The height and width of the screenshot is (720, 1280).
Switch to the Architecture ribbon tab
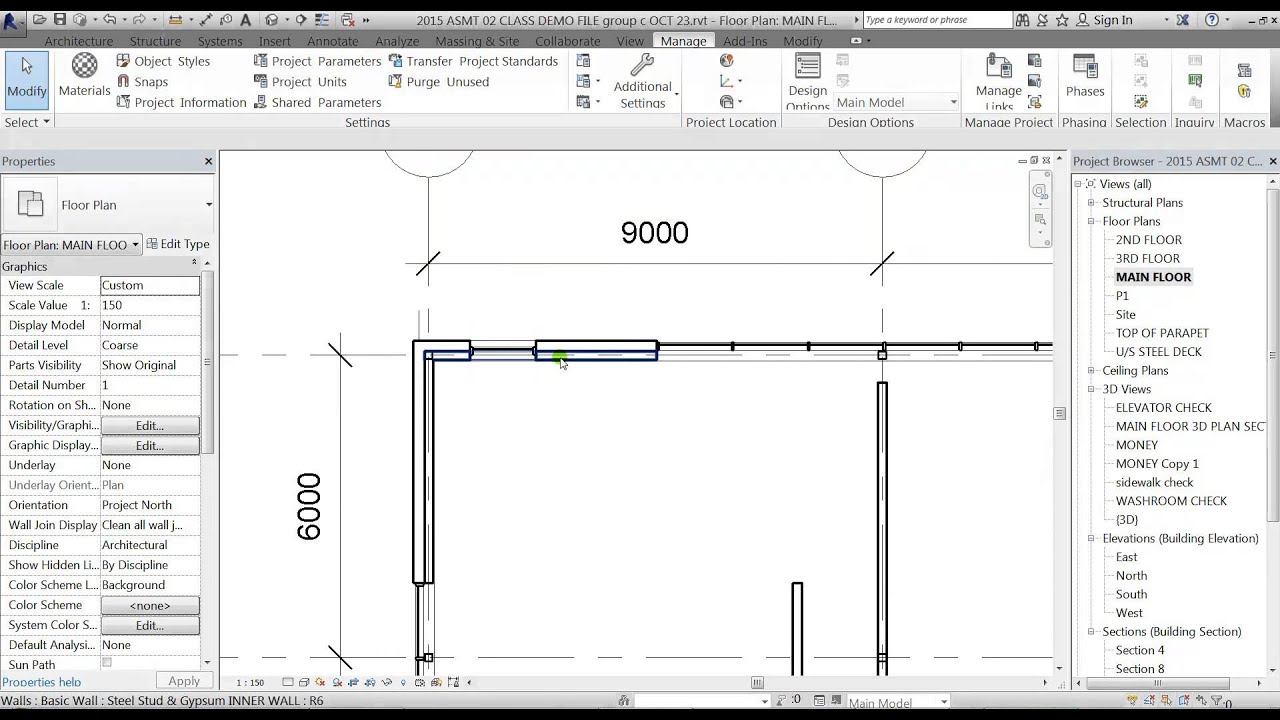click(79, 41)
